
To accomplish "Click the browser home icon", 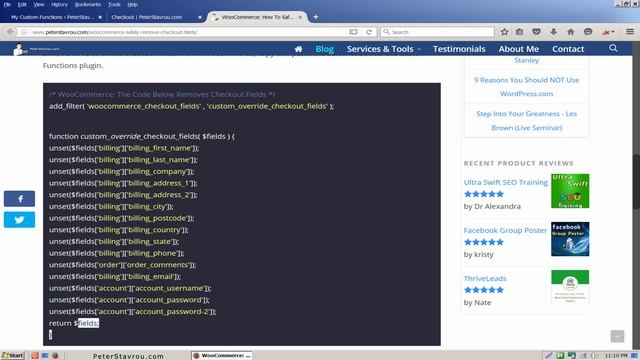I will coord(571,32).
